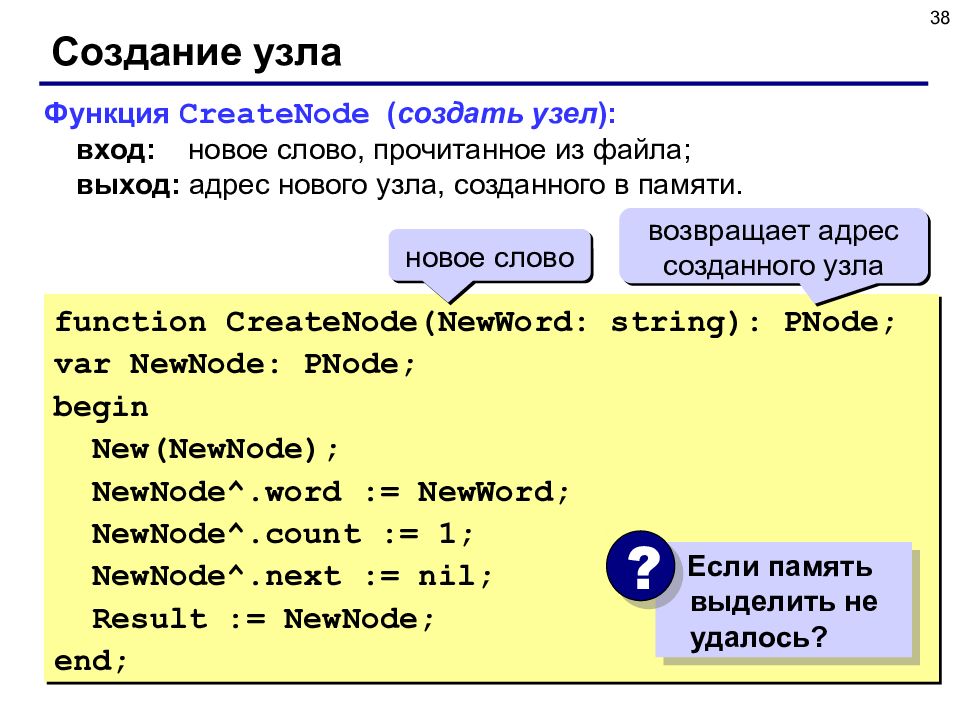Click the "end;" code line
960x720 pixels.
pyautogui.click(x=91, y=661)
